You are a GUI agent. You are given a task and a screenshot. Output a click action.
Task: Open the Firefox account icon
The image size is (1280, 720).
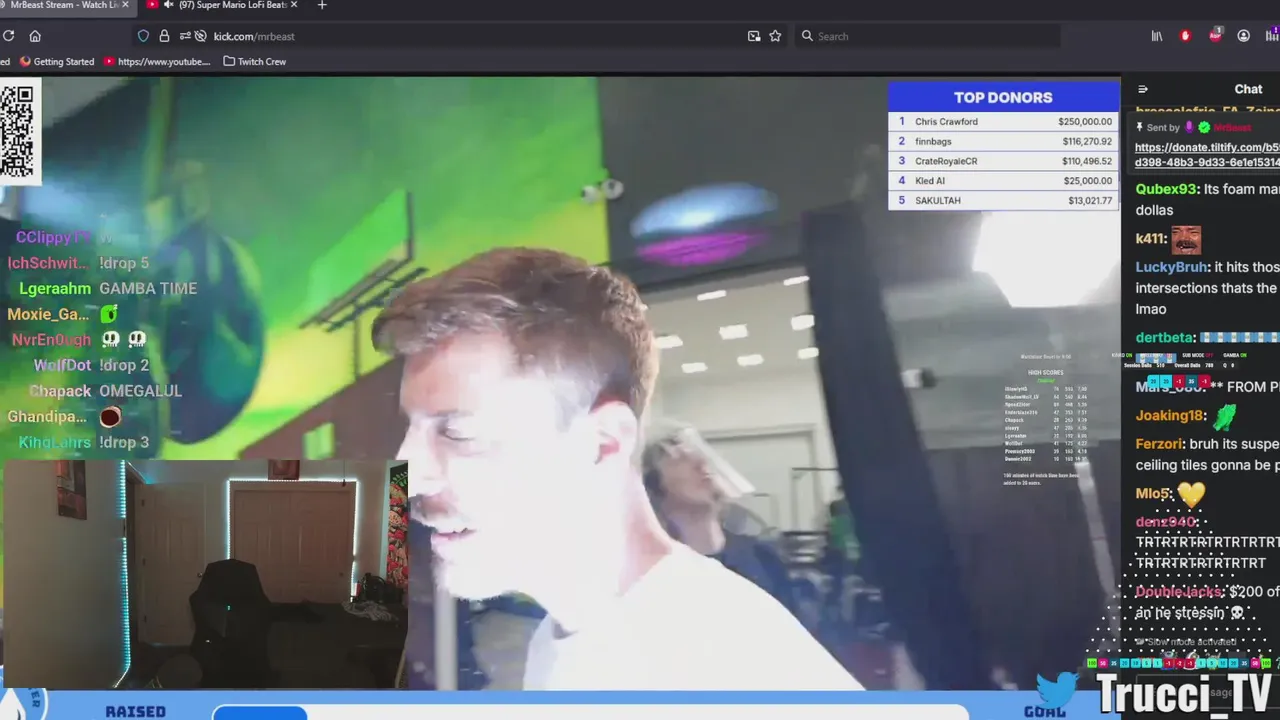[1244, 36]
